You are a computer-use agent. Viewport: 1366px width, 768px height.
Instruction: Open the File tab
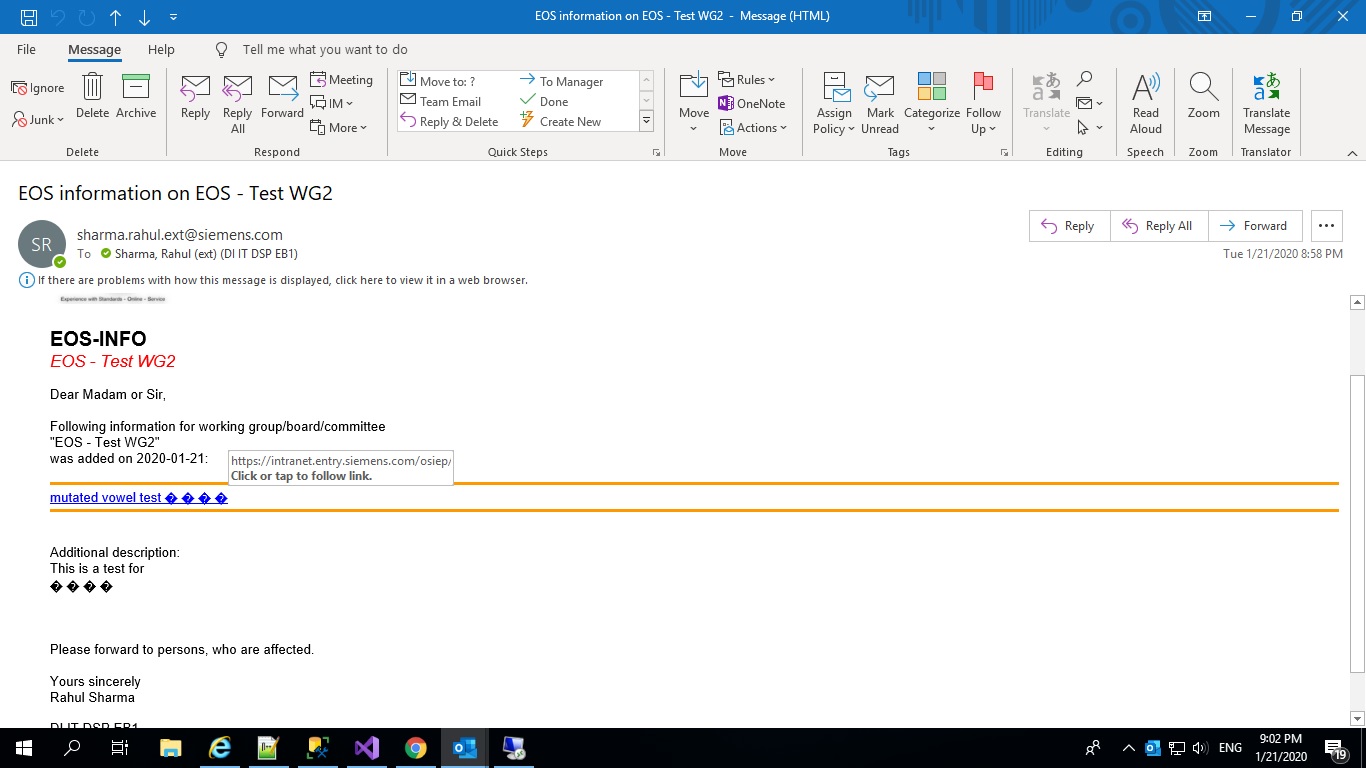point(26,49)
